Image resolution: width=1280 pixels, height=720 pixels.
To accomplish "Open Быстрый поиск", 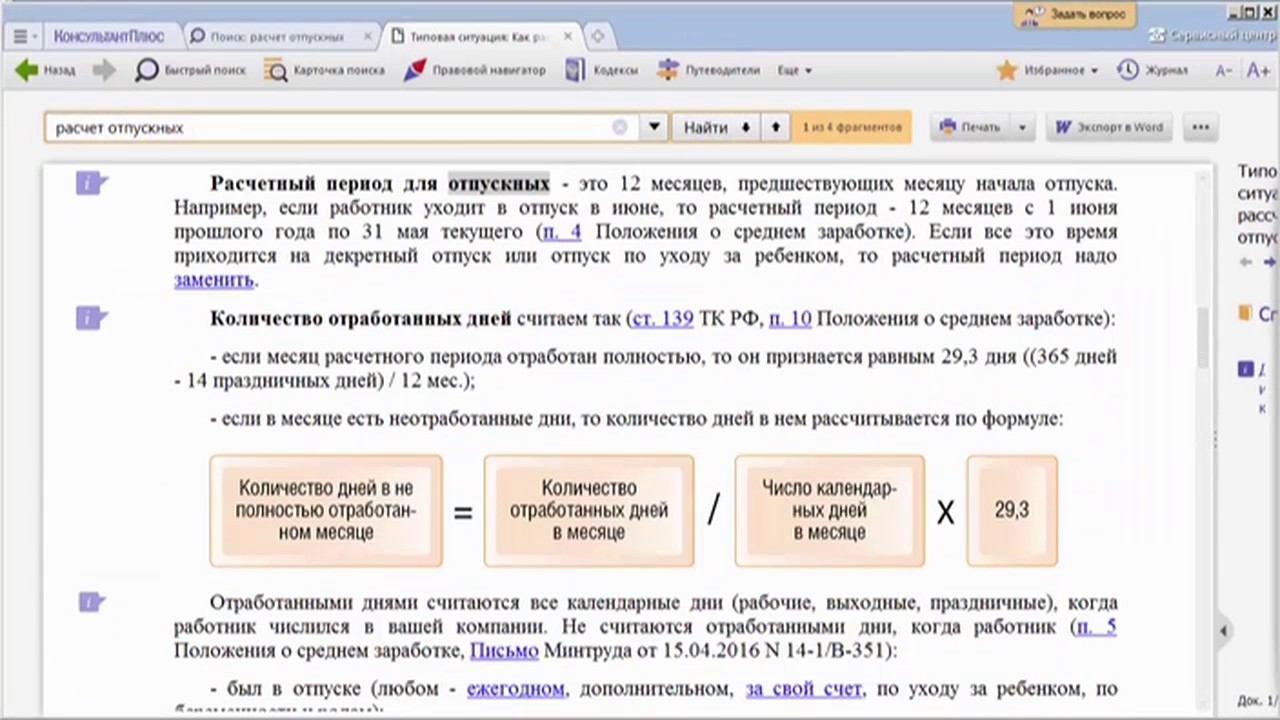I will (x=191, y=70).
